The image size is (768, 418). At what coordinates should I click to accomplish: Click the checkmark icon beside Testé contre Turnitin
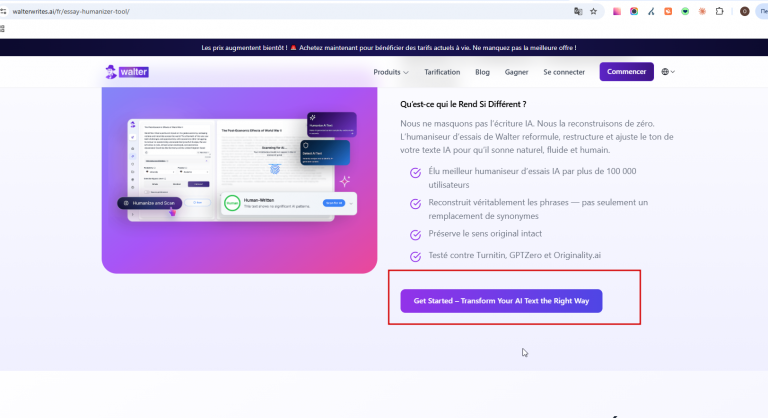click(415, 256)
